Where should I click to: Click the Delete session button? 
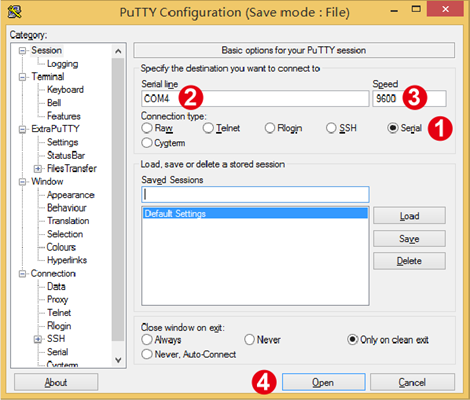coord(409,261)
